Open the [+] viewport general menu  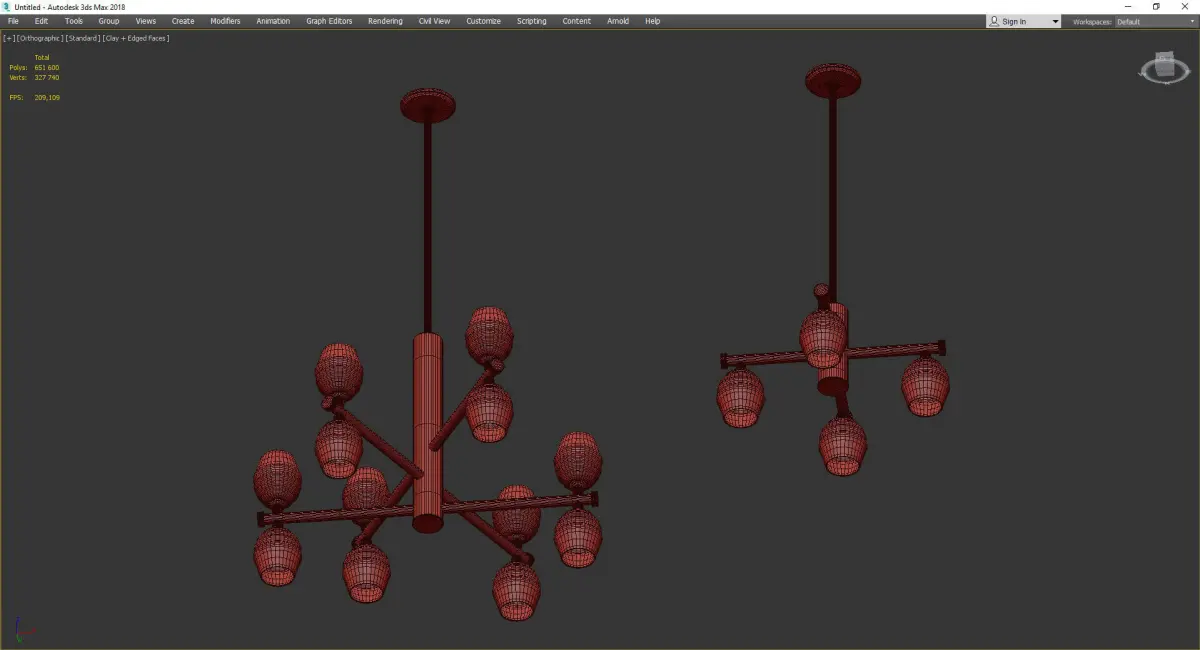(x=9, y=38)
